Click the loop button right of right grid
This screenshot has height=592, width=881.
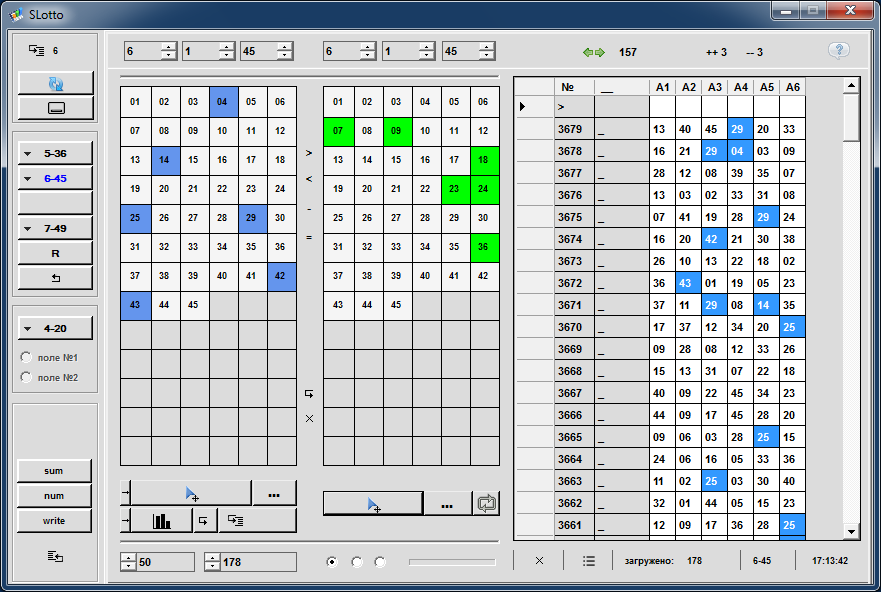coord(486,504)
